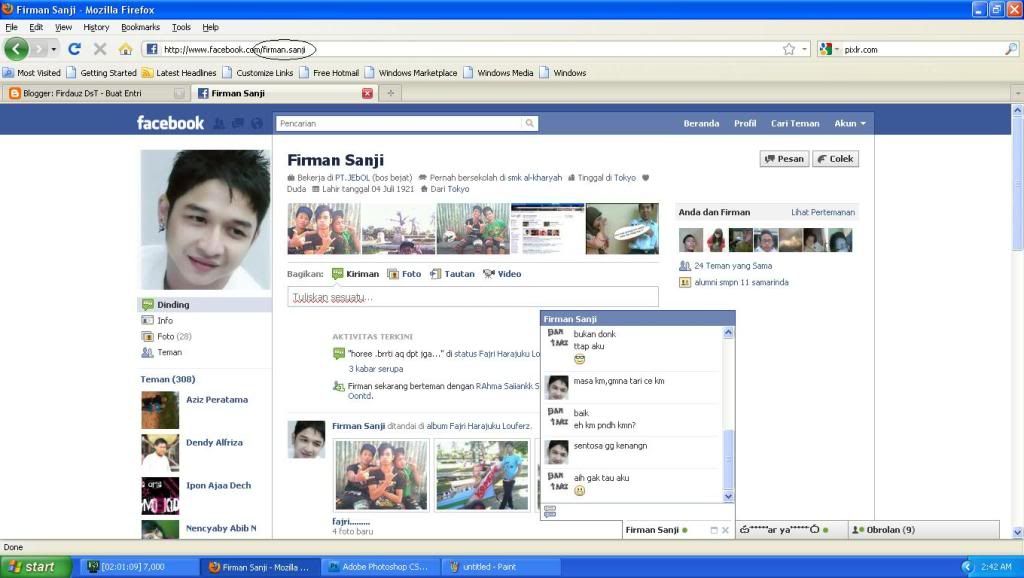The height and width of the screenshot is (578, 1024).
Task: Open Most Visited bookmarks toolbar item
Action: coord(32,73)
